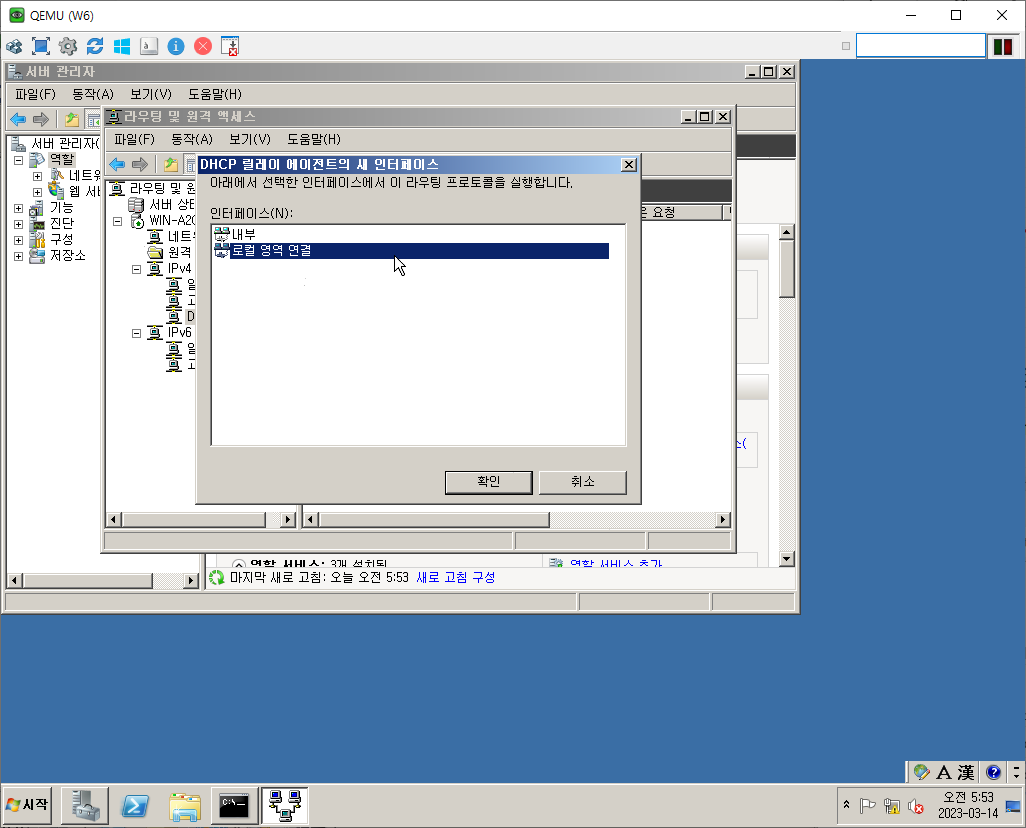Collapse the 역할 node in Server Manager tree

[18, 160]
